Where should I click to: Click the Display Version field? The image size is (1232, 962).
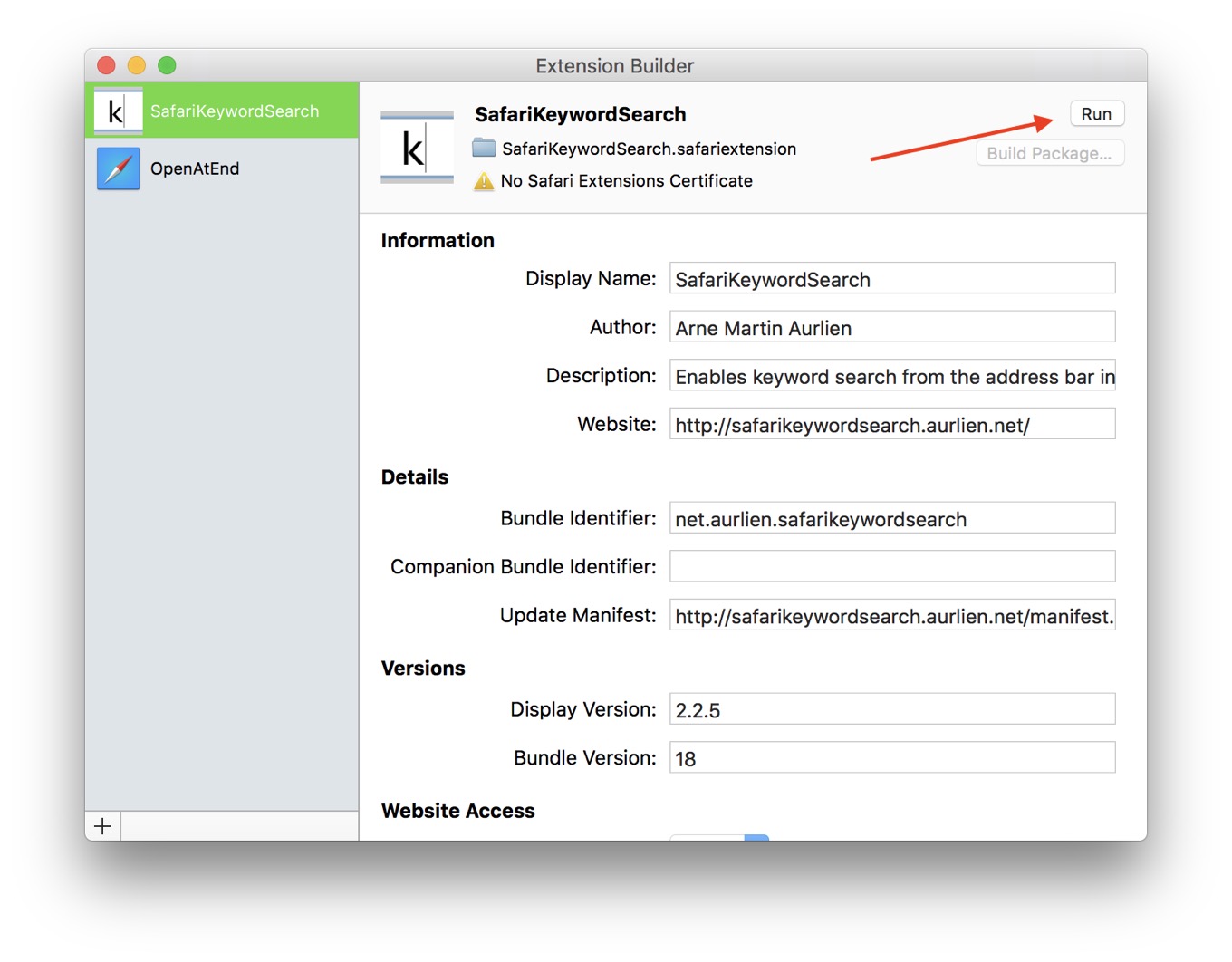click(x=892, y=709)
